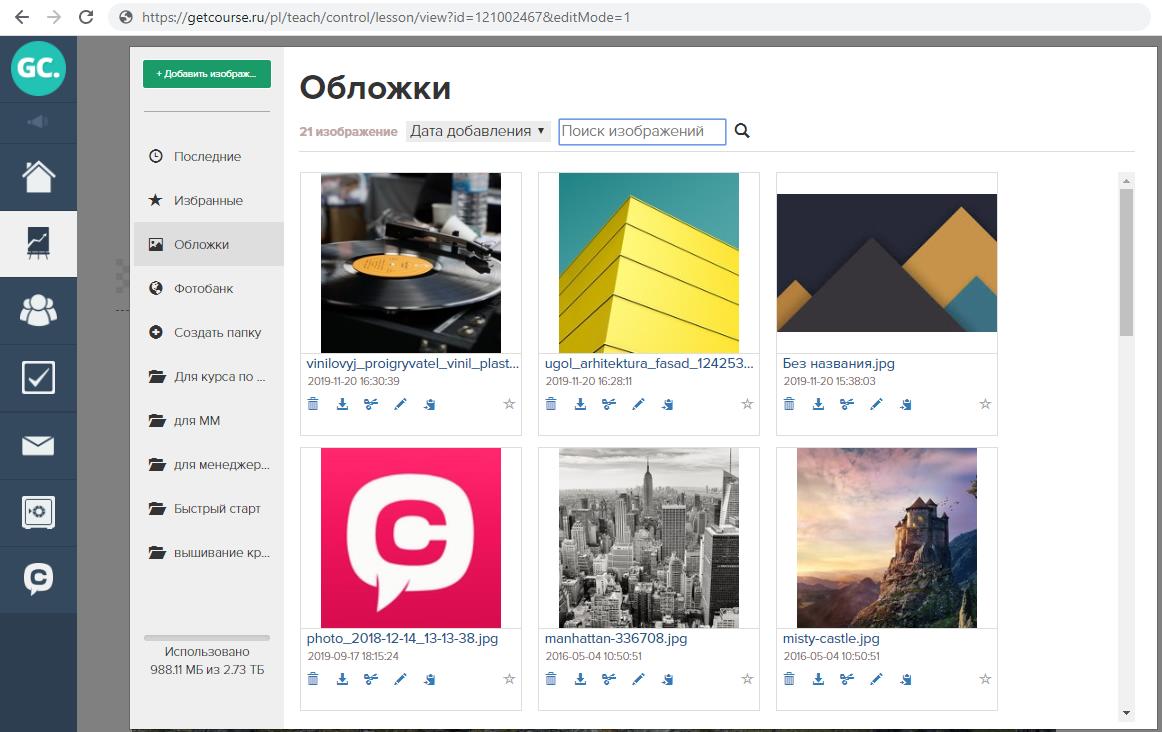Image resolution: width=1162 pixels, height=732 pixels.
Task: Click pencil edit icon under Без названия.jpg
Action: [876, 404]
